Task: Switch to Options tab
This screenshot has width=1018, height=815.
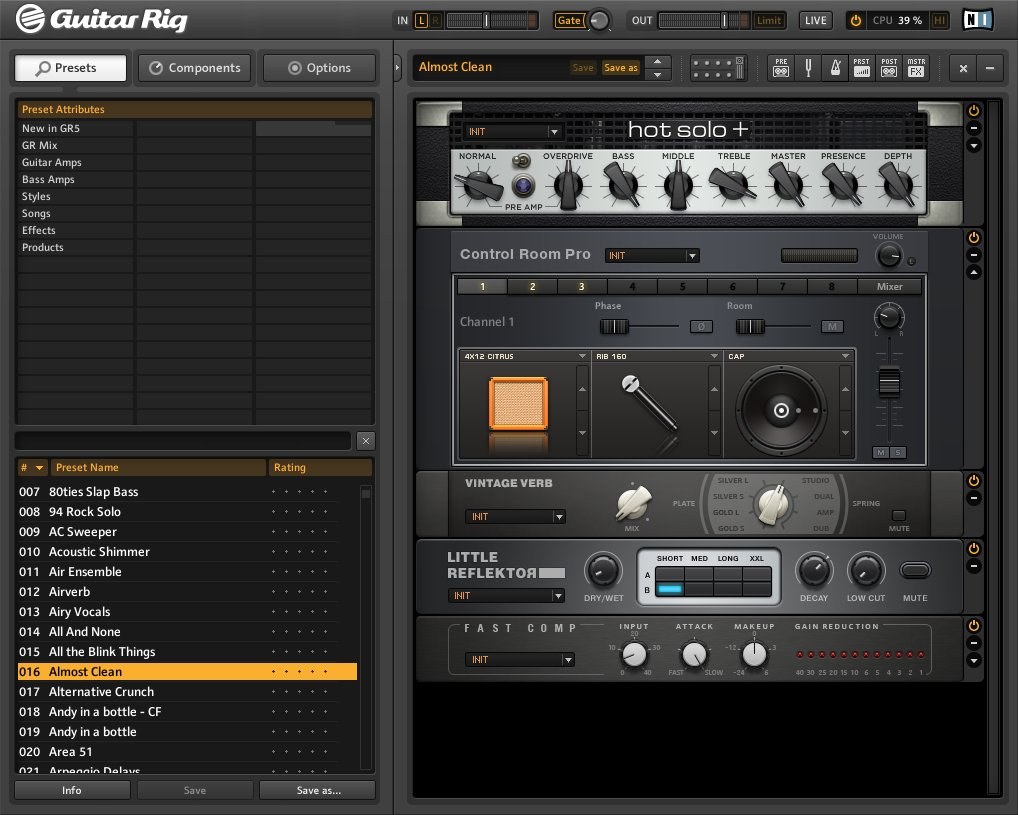Action: (319, 68)
